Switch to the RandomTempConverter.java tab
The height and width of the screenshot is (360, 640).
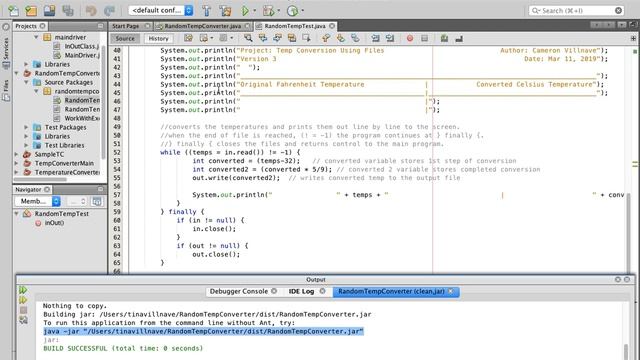coord(202,26)
